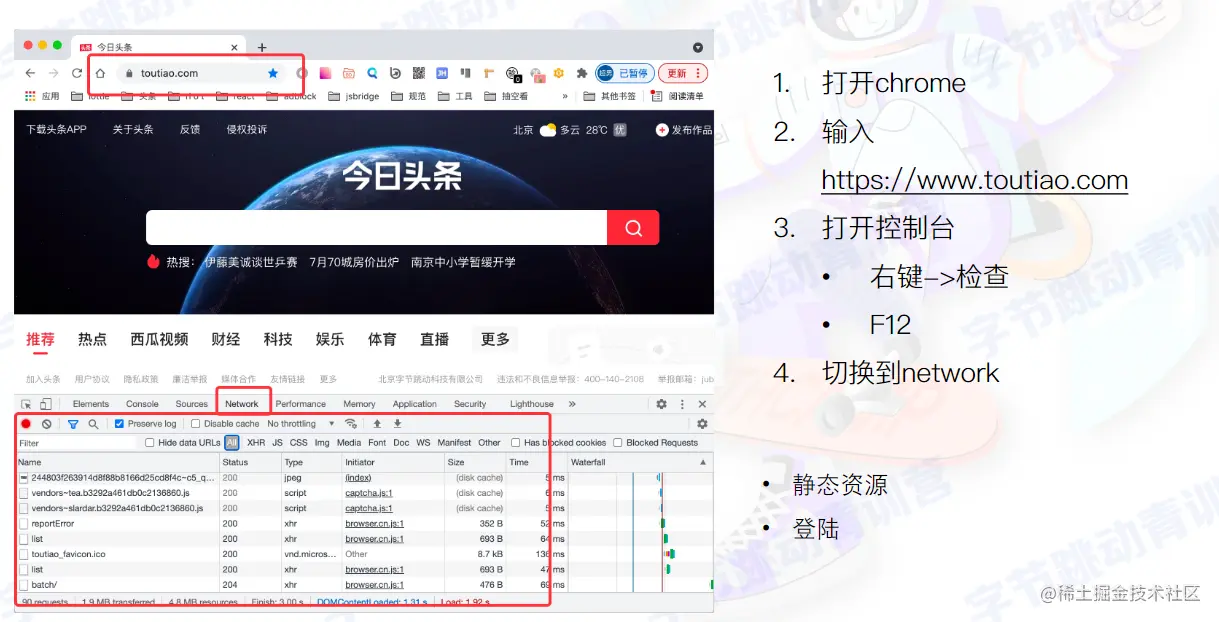Switch to Console tab
Screen dimensions: 1219x622
pyautogui.click(x=142, y=404)
